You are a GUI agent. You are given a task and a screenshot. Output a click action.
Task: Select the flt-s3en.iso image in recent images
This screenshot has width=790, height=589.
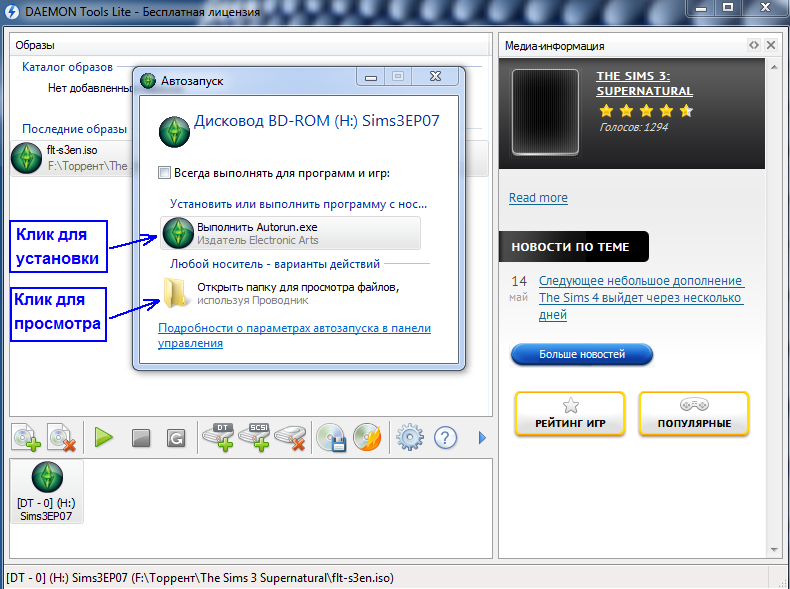tap(72, 158)
